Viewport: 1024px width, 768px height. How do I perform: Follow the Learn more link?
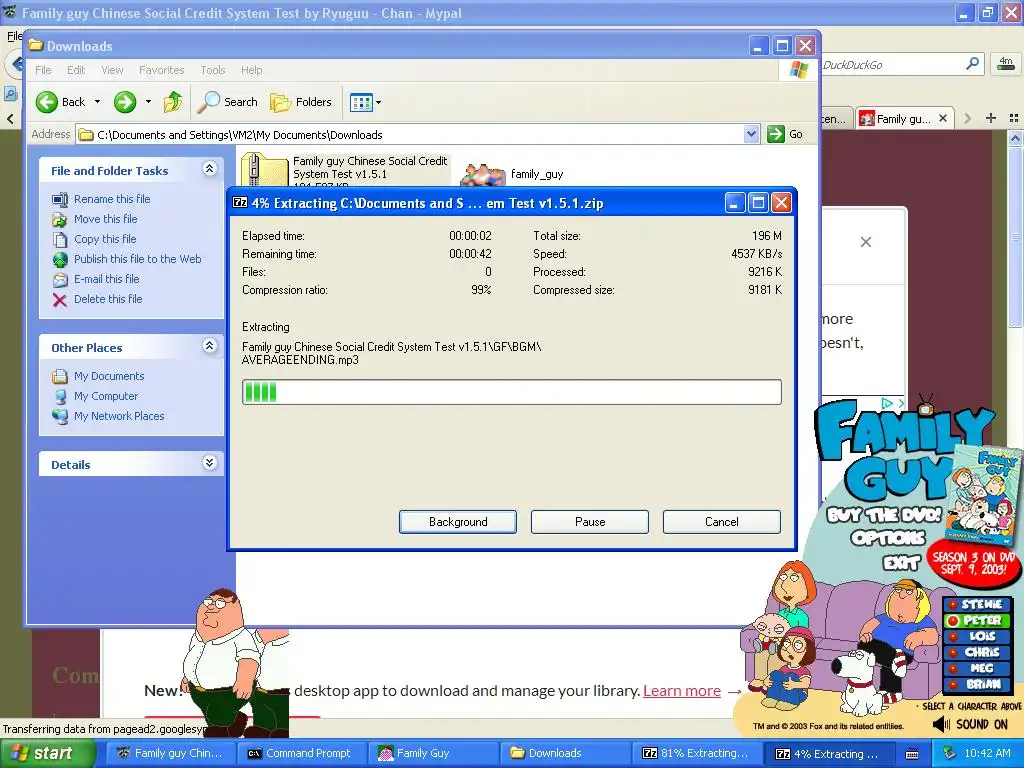(682, 691)
